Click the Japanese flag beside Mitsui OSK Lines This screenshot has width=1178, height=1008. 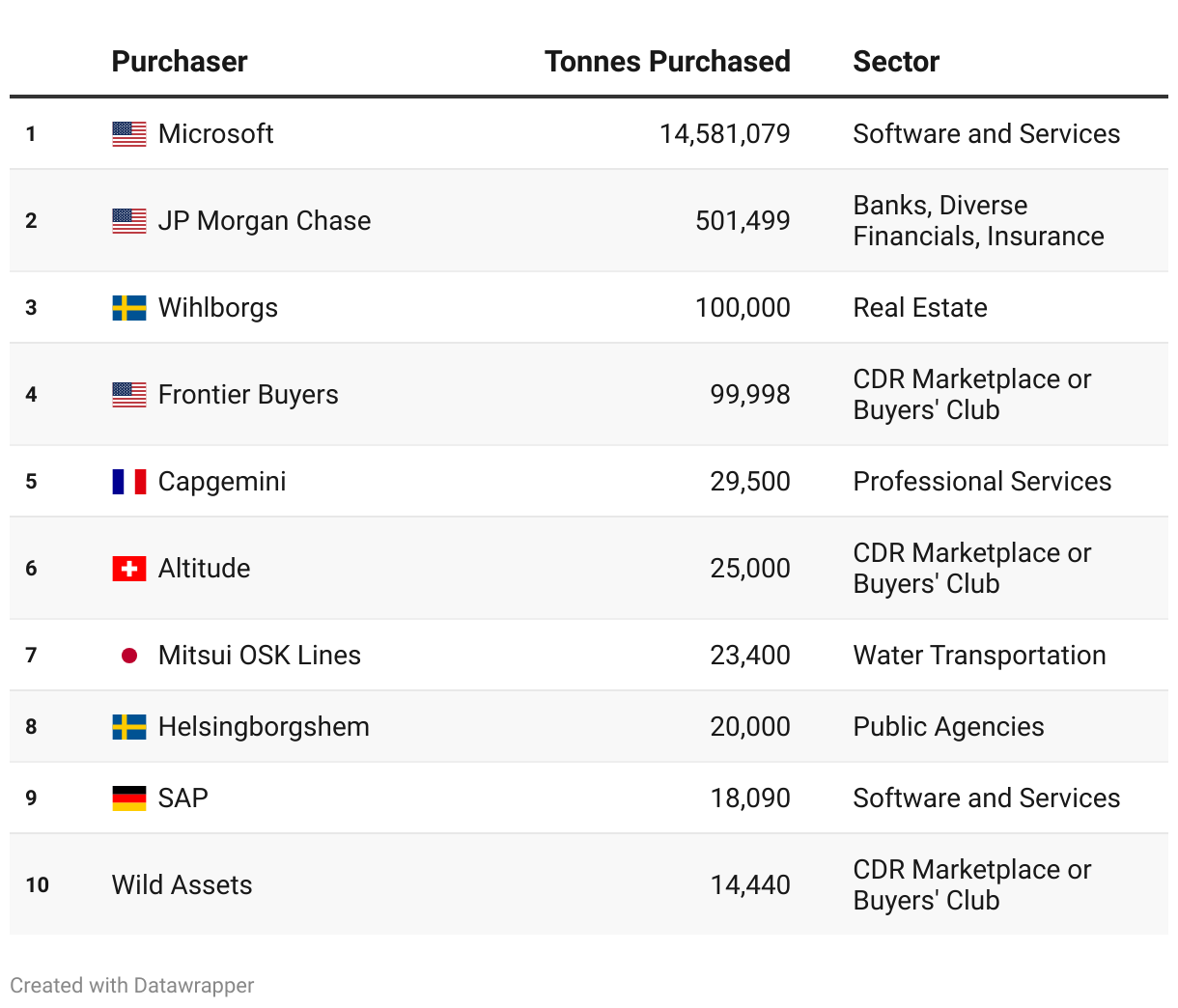pyautogui.click(x=129, y=656)
